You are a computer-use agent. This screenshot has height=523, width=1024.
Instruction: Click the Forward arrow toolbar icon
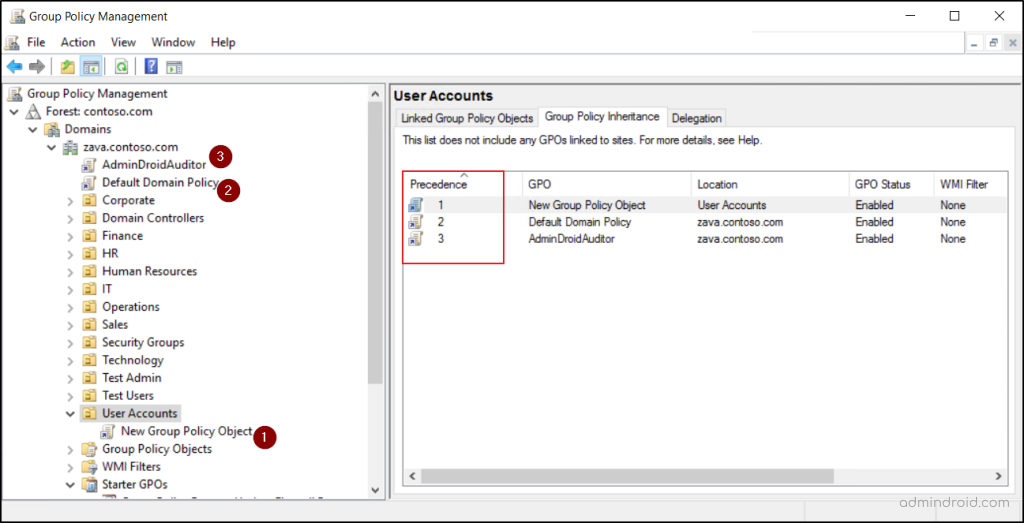pyautogui.click(x=37, y=67)
